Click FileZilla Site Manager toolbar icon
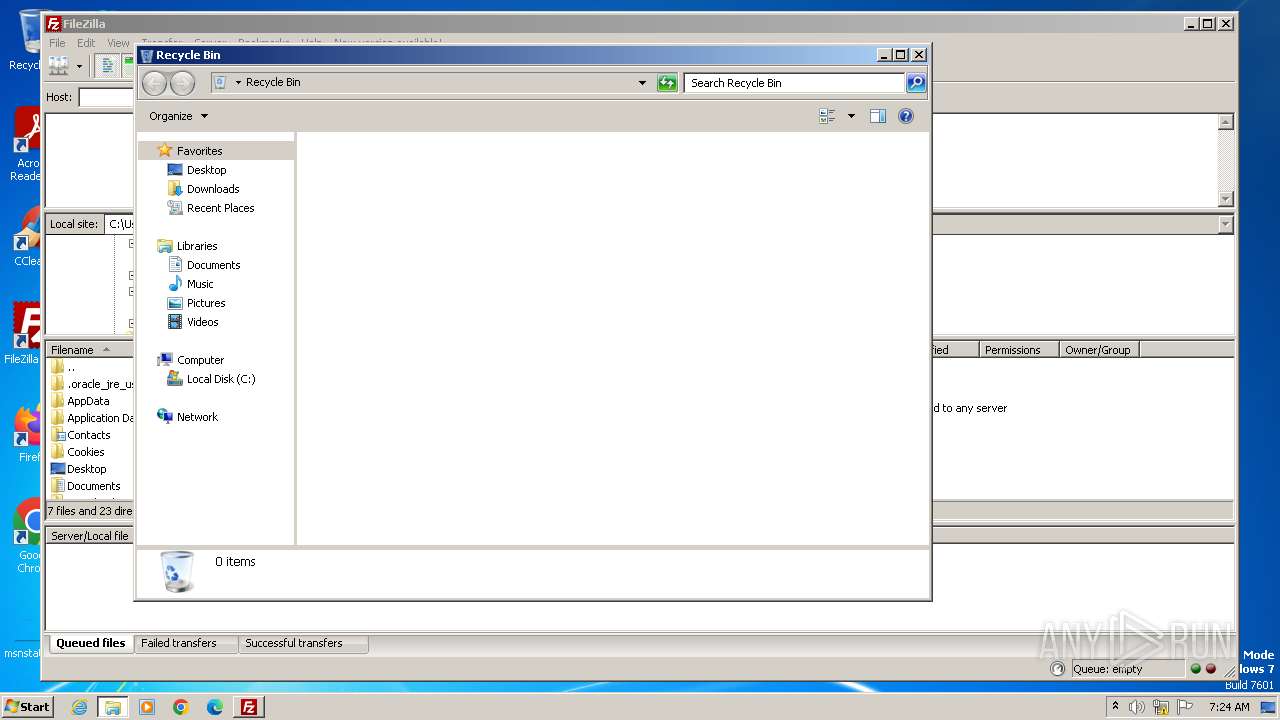Viewport: 1280px width, 720px height. [59, 66]
